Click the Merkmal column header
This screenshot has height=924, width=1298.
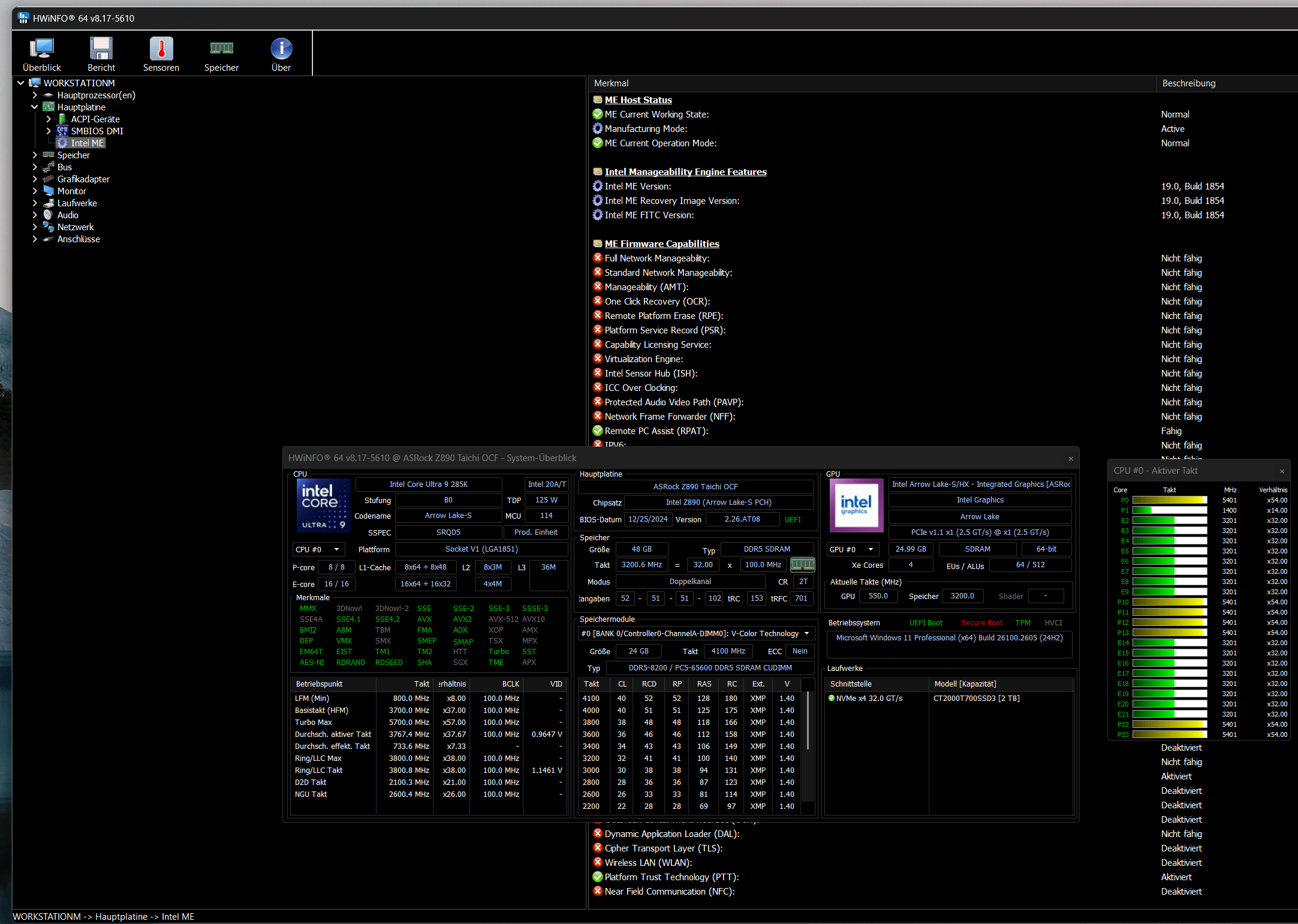point(872,83)
